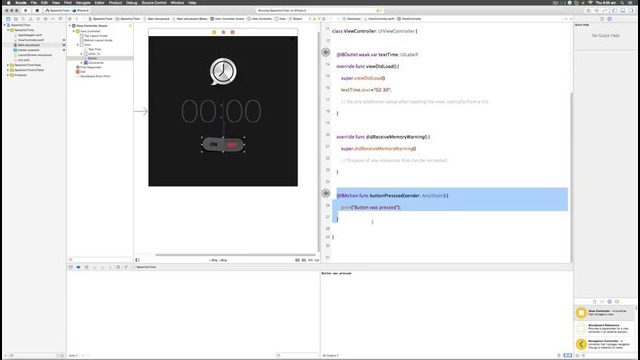Toggle the Utilities pane visibility
Image resolution: width=640 pixels, height=360 pixels.
click(631, 10)
